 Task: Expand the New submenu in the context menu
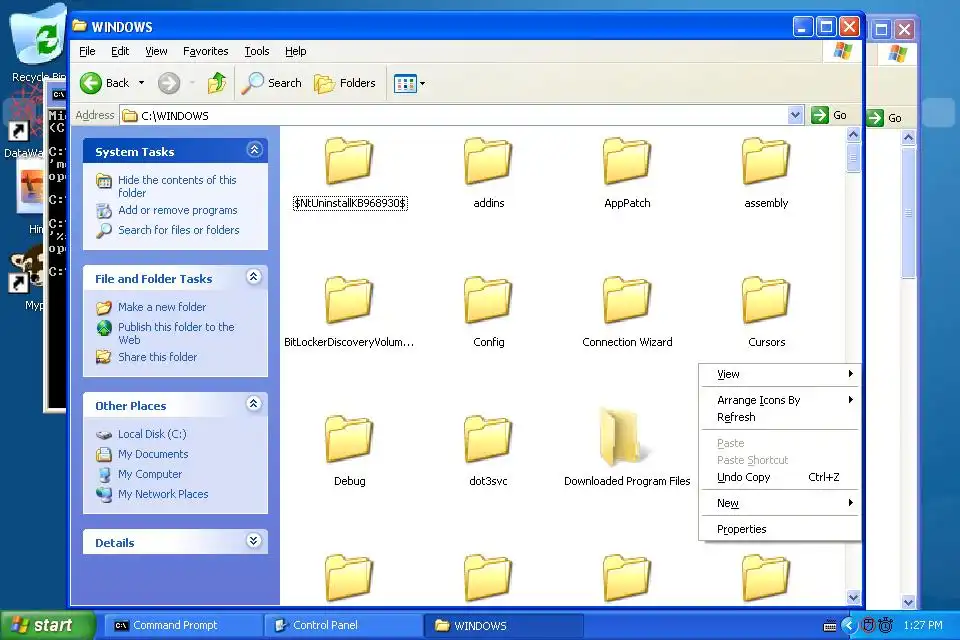click(779, 503)
